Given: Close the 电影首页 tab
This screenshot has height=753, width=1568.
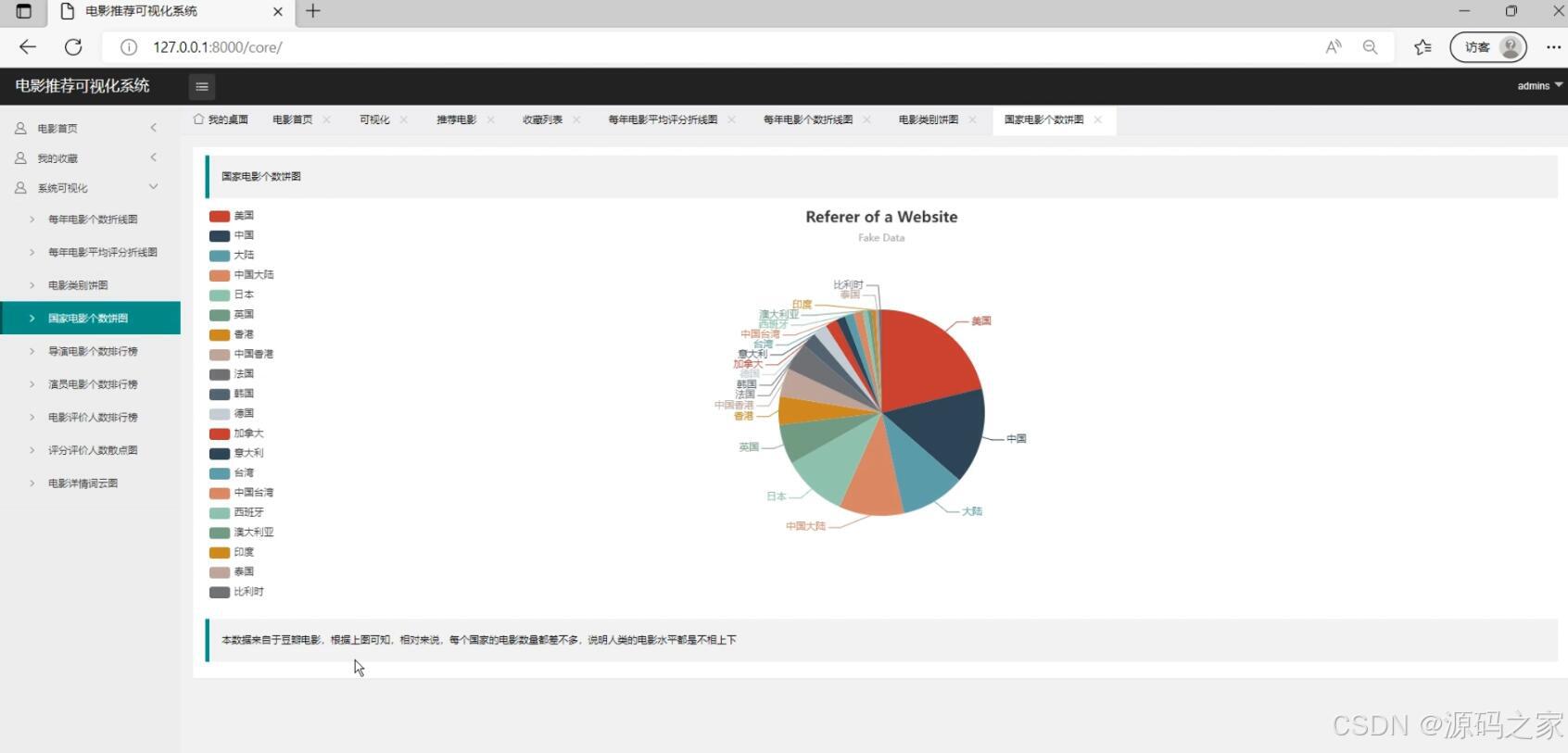Looking at the screenshot, I should tap(326, 119).
